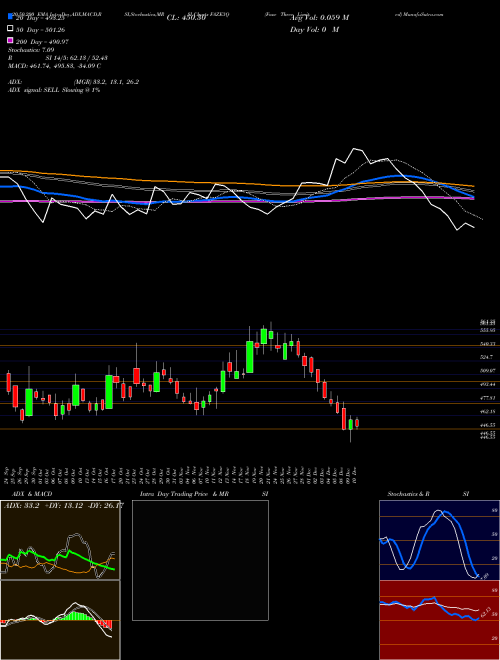Open the ADX indicator chart thumbnail
The image size is (500, 660).
(60, 540)
